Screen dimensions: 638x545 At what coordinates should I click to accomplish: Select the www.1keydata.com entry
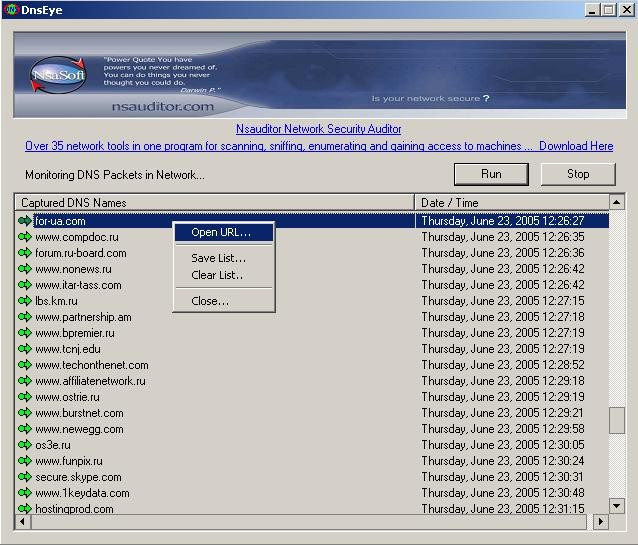(82, 493)
